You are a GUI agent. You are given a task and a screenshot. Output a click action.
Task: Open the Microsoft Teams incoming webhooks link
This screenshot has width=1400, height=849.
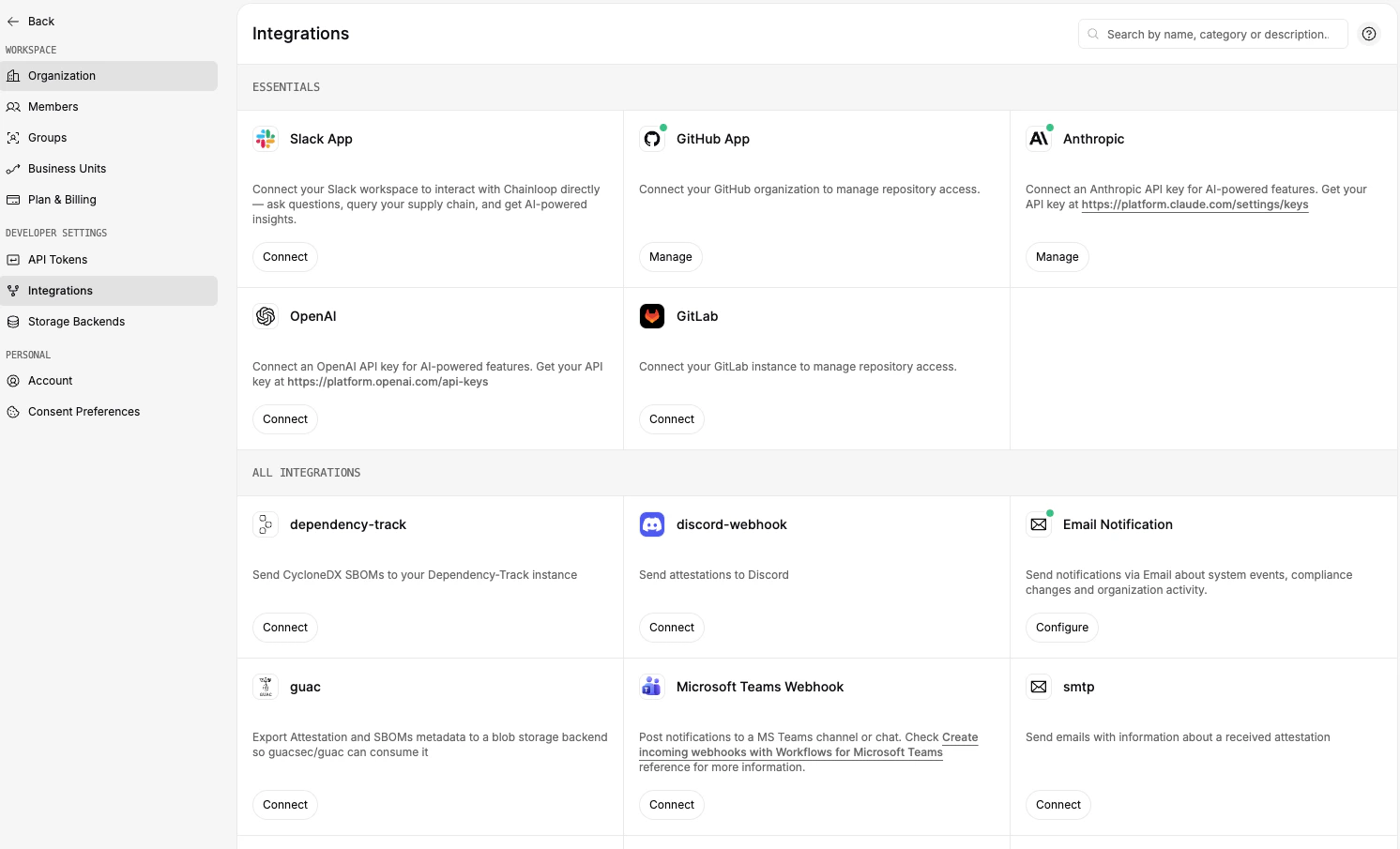pos(791,752)
